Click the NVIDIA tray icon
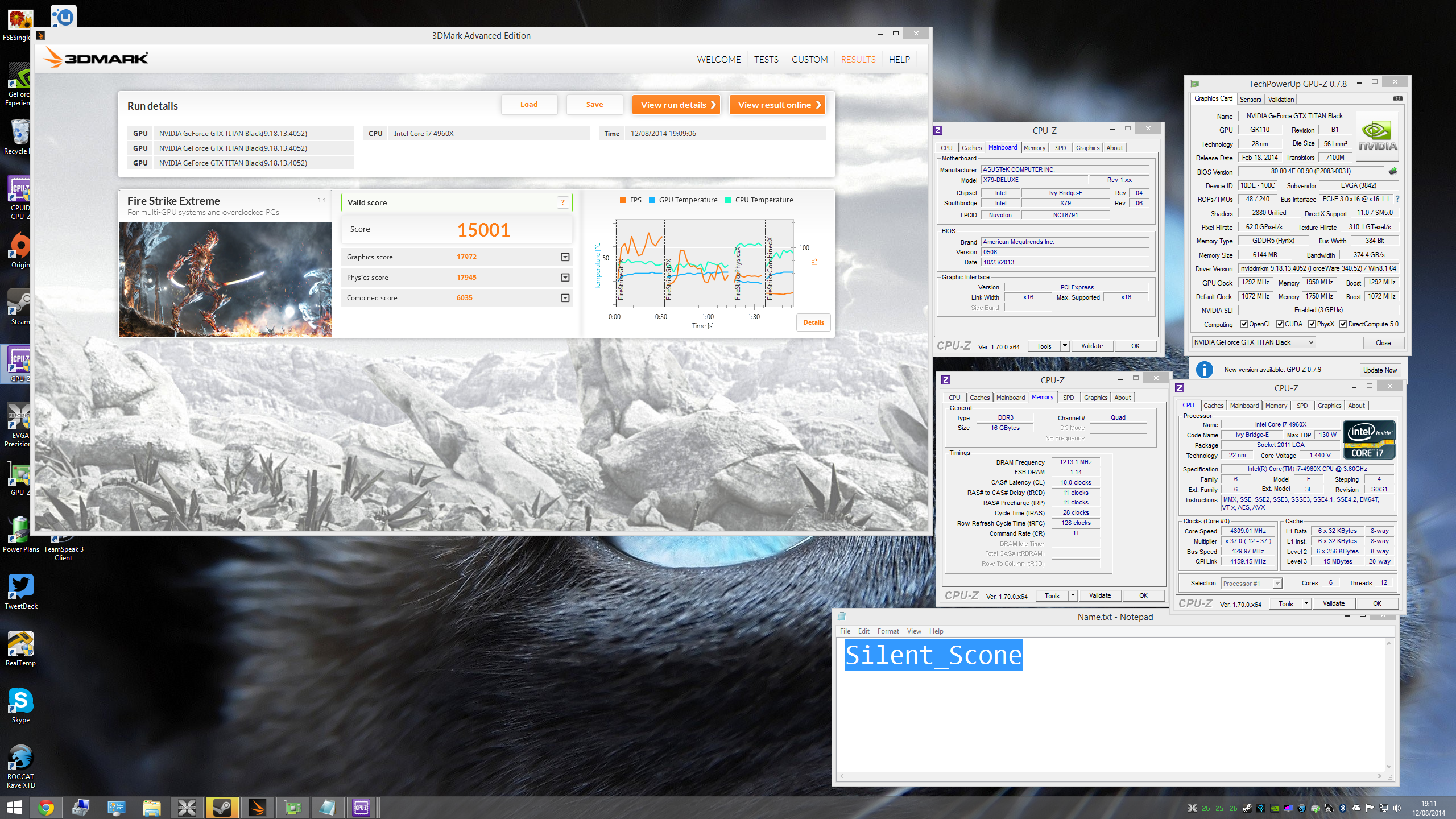Screen dimensions: 1456x819 1275,808
